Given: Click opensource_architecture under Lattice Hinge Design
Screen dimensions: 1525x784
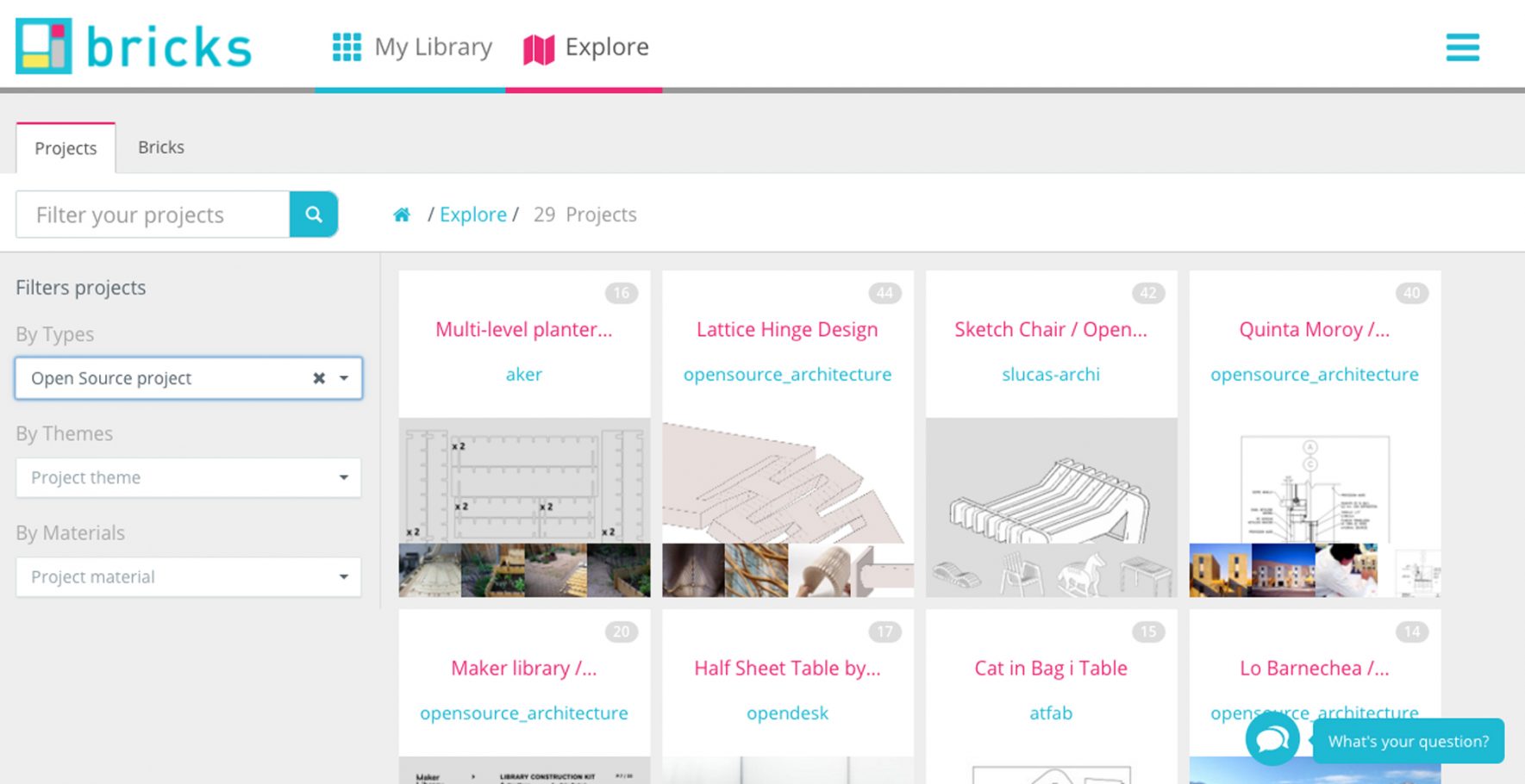Looking at the screenshot, I should click(x=787, y=374).
